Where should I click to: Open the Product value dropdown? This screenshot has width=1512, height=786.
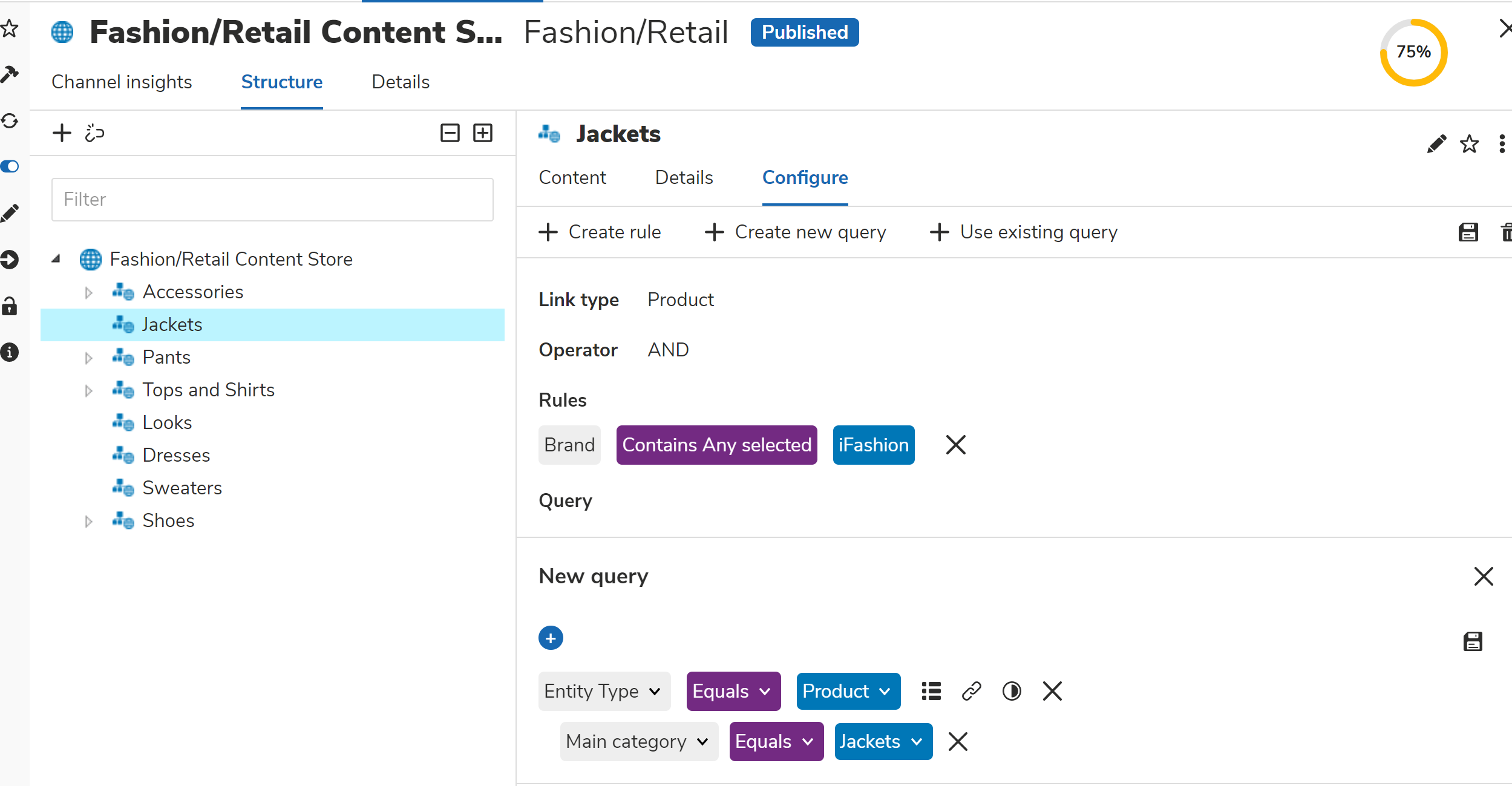pyautogui.click(x=848, y=691)
